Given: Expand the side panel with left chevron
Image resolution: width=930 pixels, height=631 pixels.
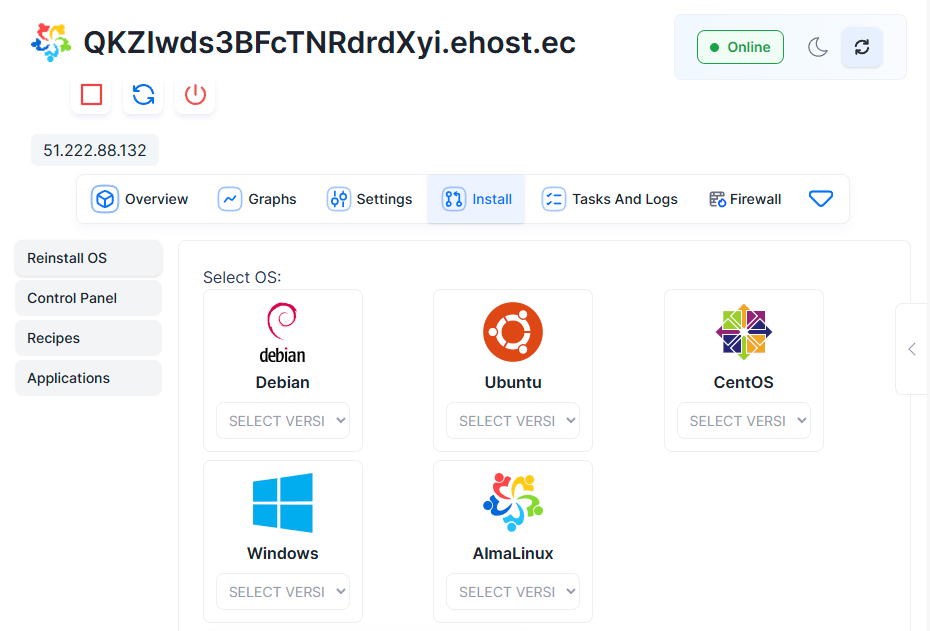Looking at the screenshot, I should point(912,349).
